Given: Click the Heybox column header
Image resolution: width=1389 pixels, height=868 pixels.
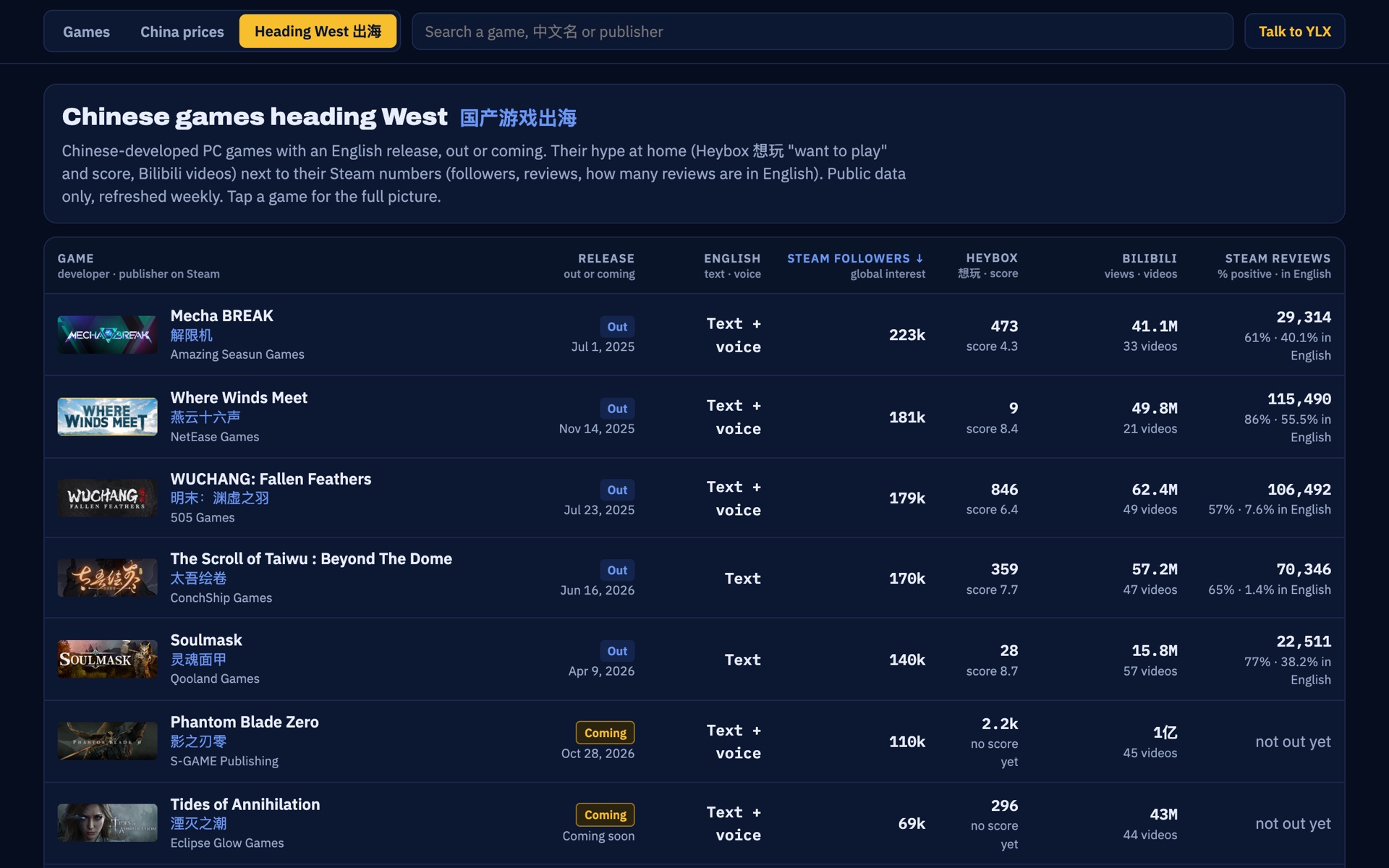Looking at the screenshot, I should tap(991, 258).
